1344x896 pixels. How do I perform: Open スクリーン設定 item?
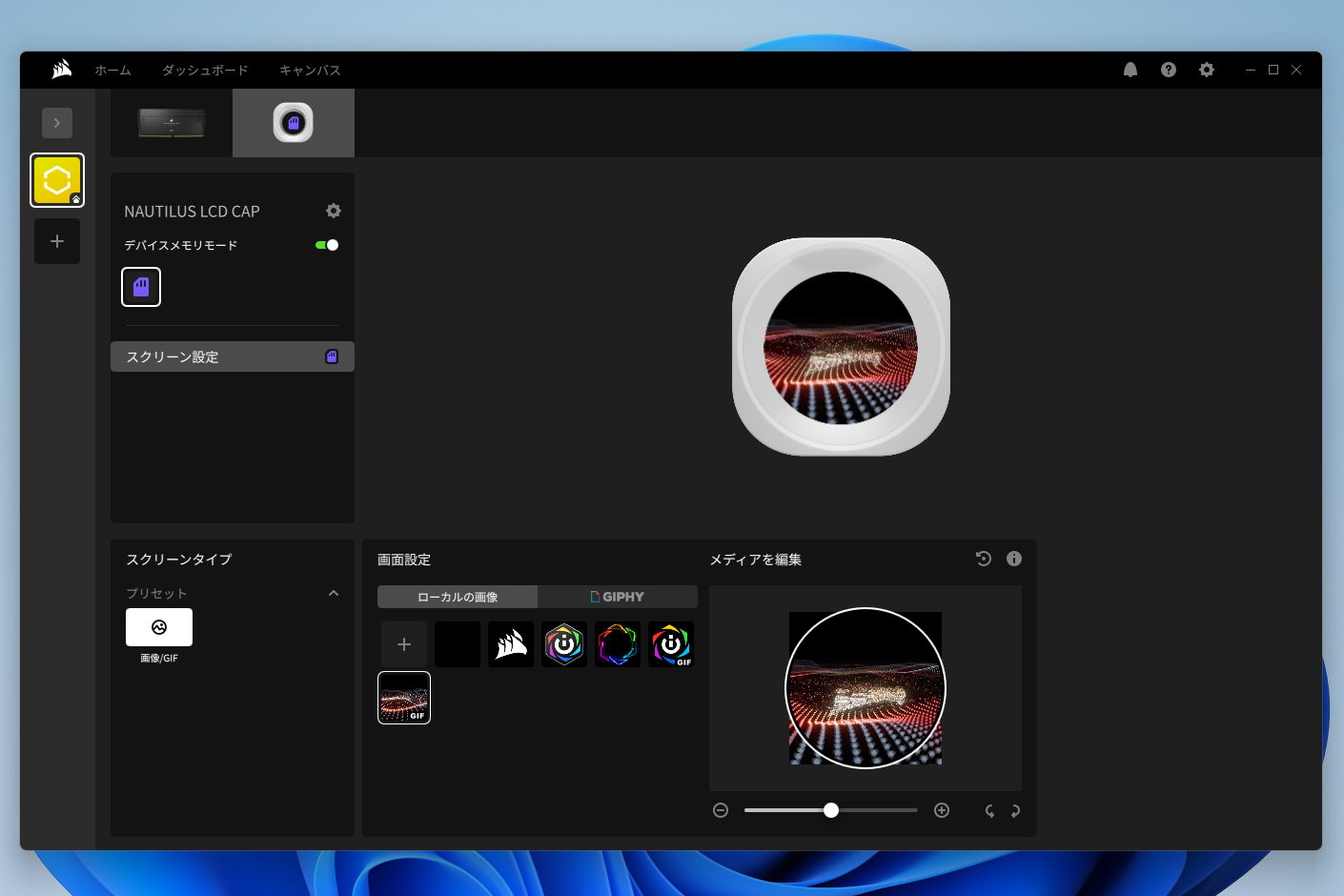coord(233,356)
